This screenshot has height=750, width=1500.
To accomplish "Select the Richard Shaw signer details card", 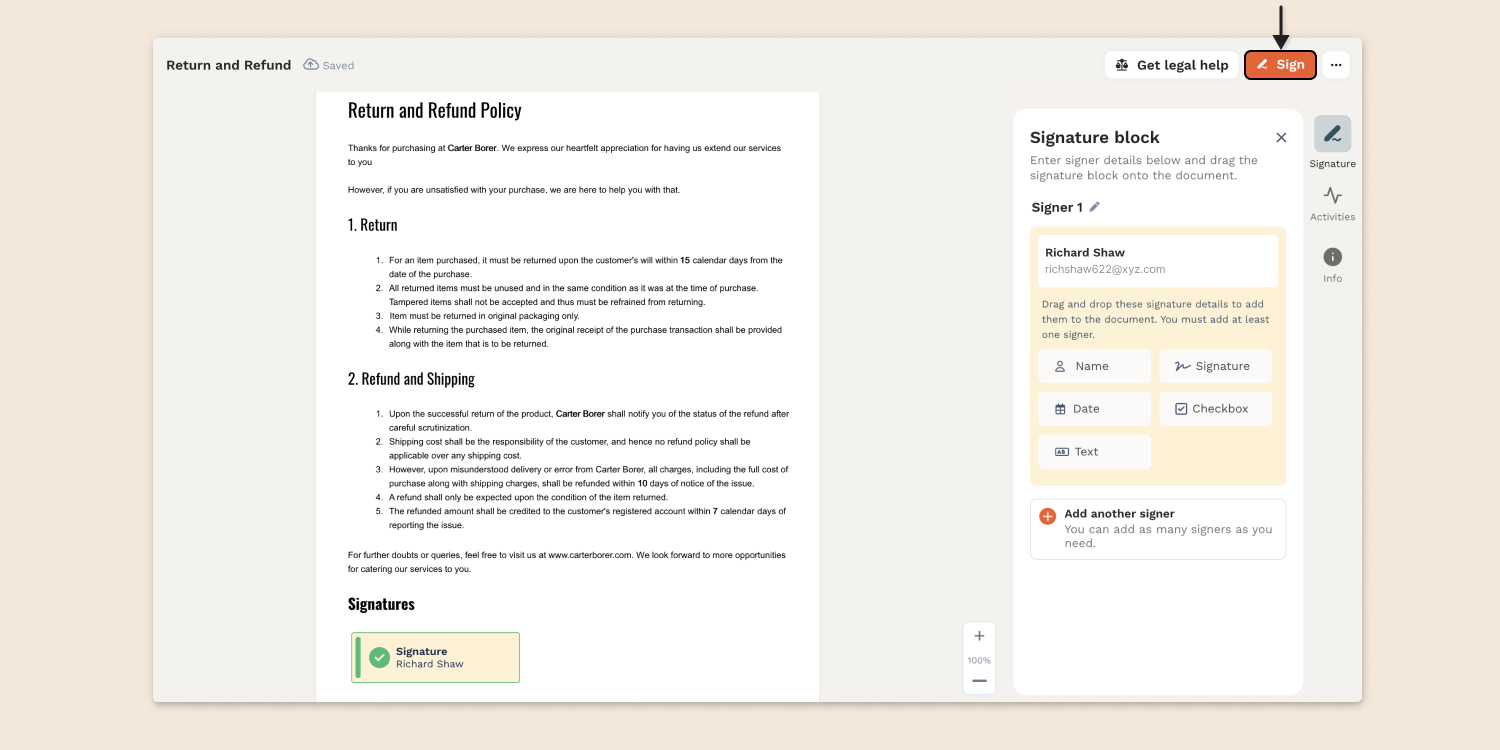I will coord(1157,260).
